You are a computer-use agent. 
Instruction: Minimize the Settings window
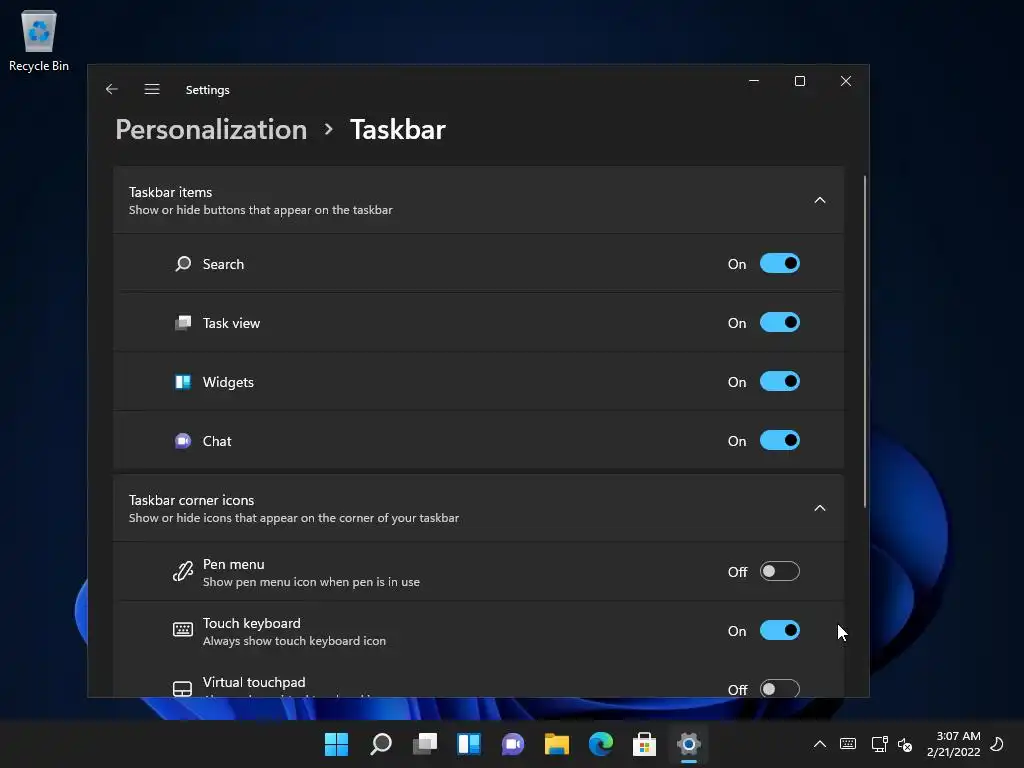pos(754,81)
